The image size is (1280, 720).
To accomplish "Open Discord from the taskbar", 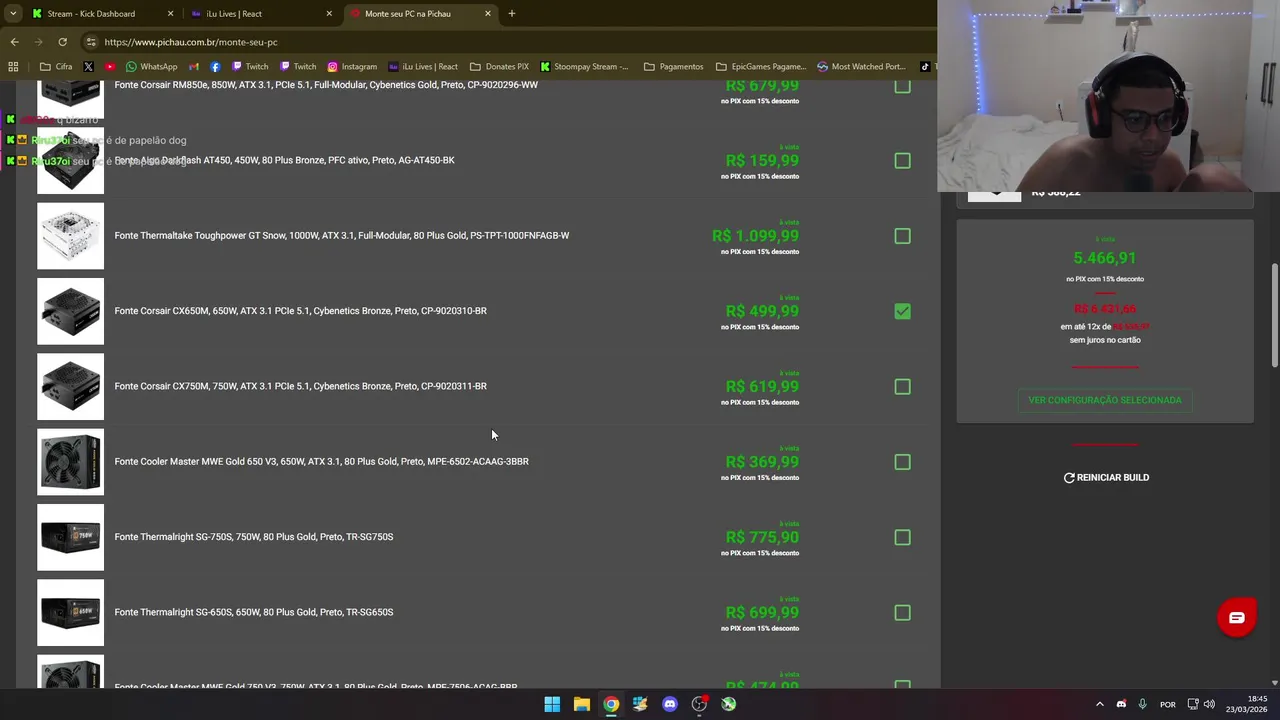I will (670, 704).
